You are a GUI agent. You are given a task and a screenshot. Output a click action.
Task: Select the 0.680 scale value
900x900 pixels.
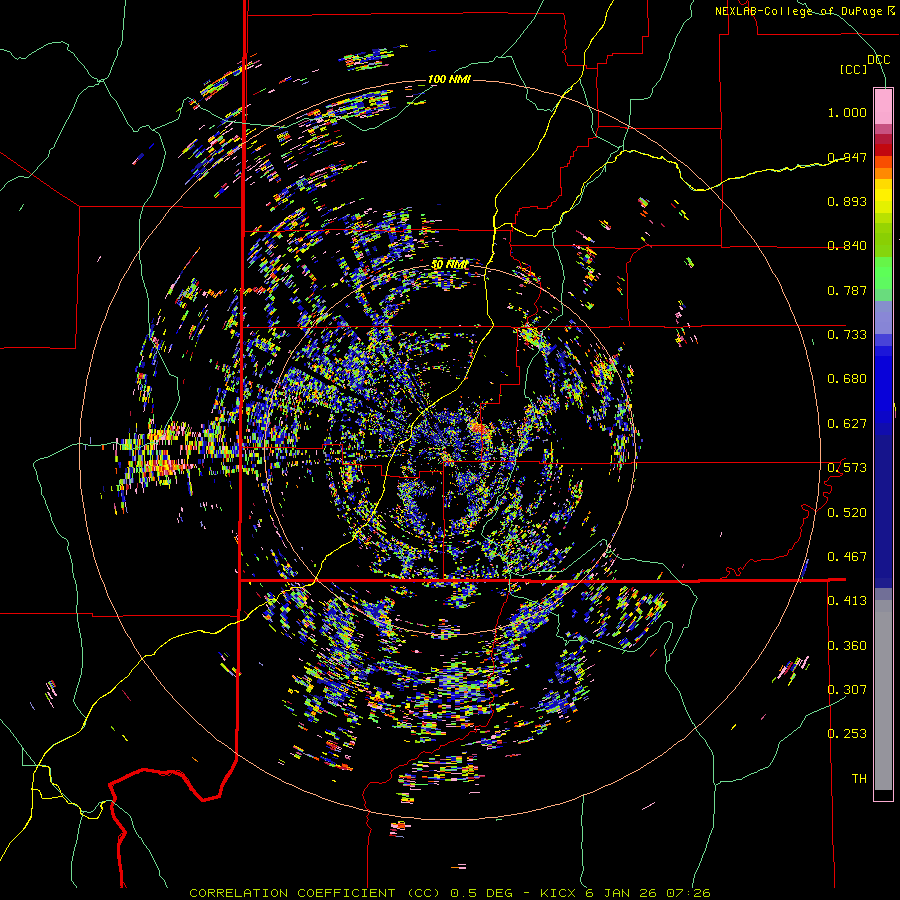[x=847, y=379]
